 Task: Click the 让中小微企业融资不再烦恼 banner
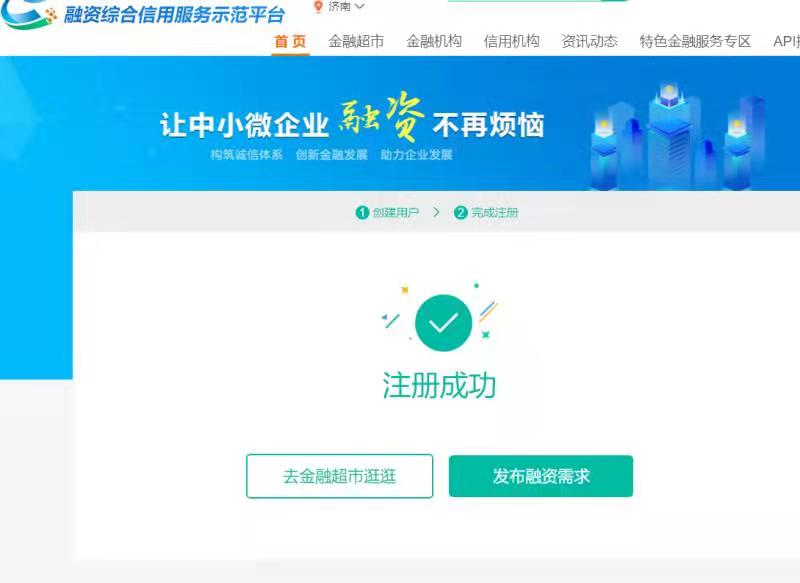[352, 120]
